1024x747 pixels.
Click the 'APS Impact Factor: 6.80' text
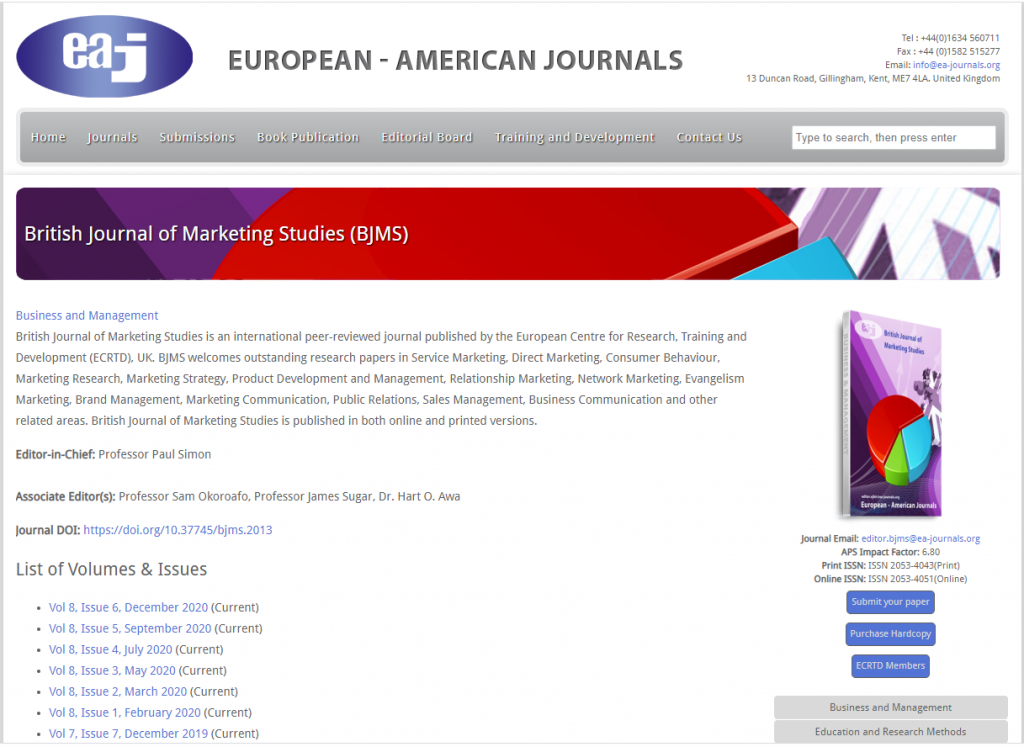point(890,552)
